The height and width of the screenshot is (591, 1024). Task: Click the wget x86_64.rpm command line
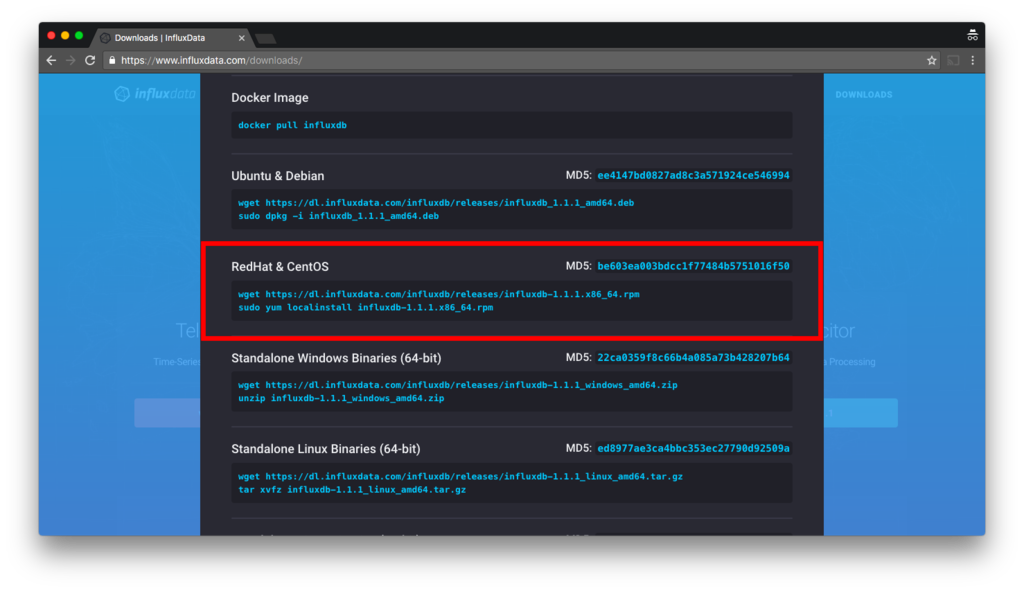click(x=438, y=294)
